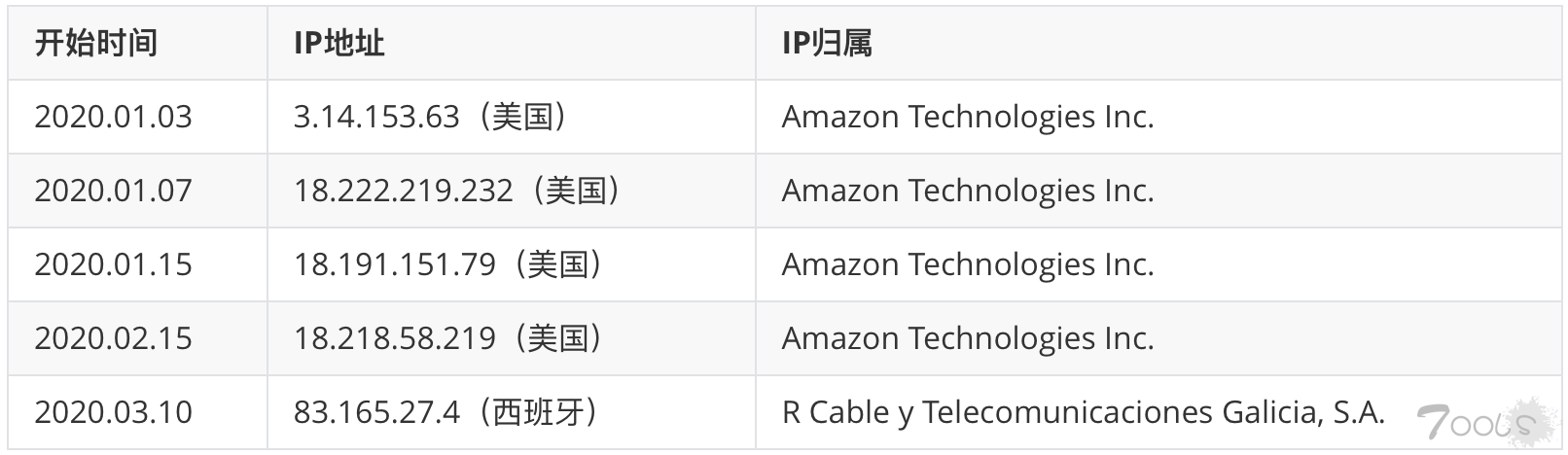1568x455 pixels.
Task: Click the IP地址 column header
Action: pos(339,44)
